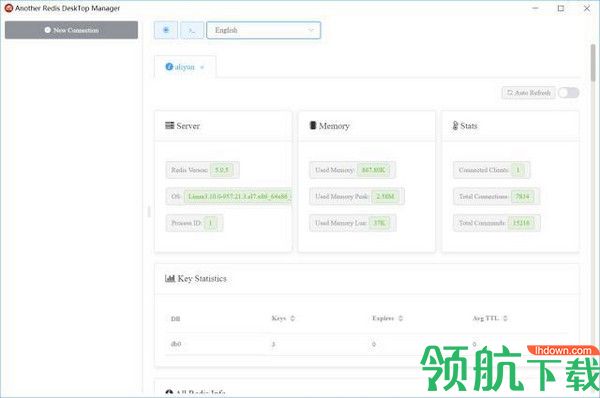Screen dimensions: 600x398
Task: Sort the table by Keys column
Action: click(293, 318)
